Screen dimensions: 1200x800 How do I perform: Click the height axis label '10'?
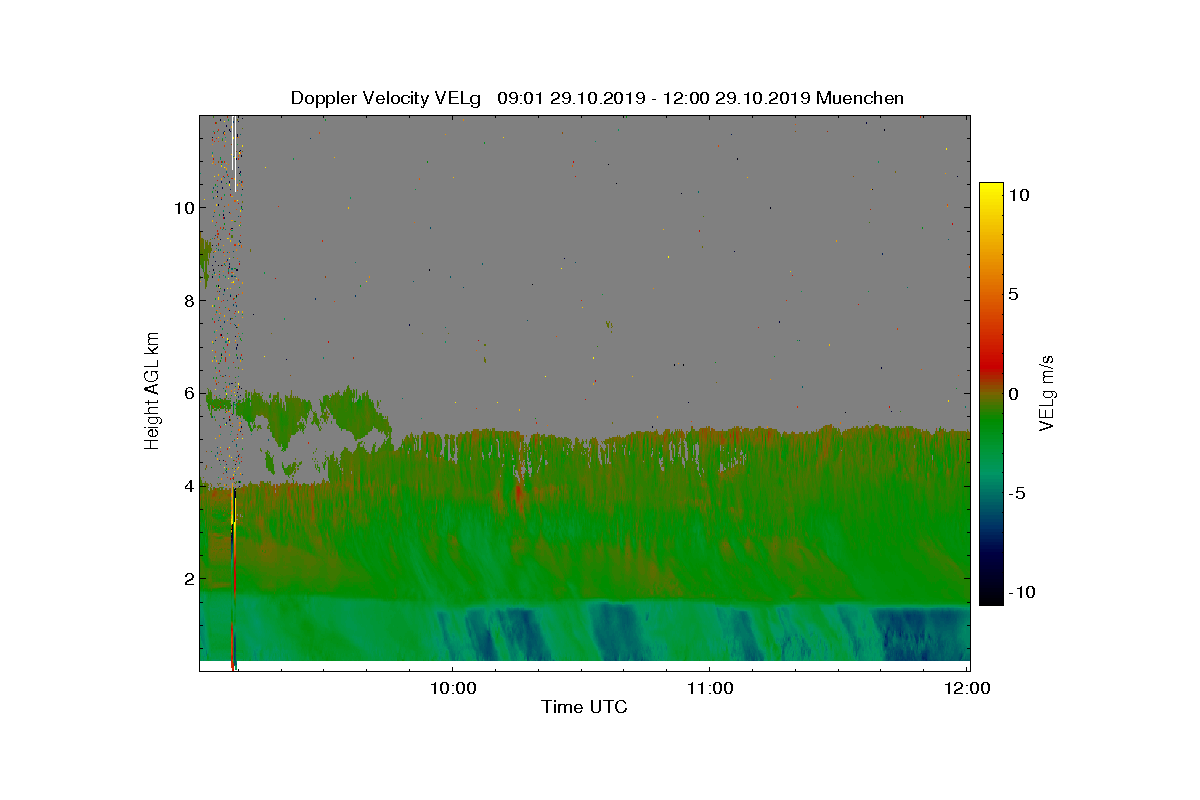(182, 208)
